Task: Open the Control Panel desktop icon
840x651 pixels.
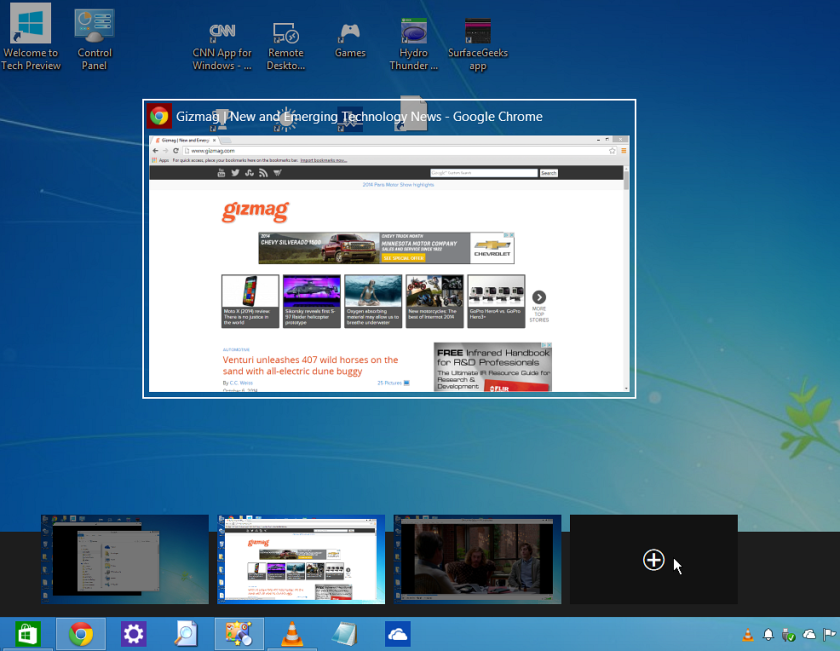Action: (x=94, y=39)
